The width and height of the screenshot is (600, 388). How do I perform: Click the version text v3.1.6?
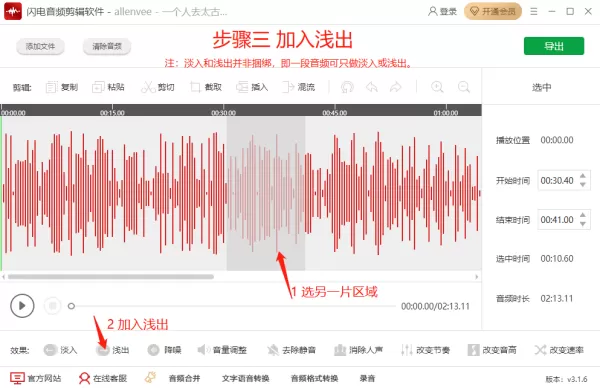(577, 379)
